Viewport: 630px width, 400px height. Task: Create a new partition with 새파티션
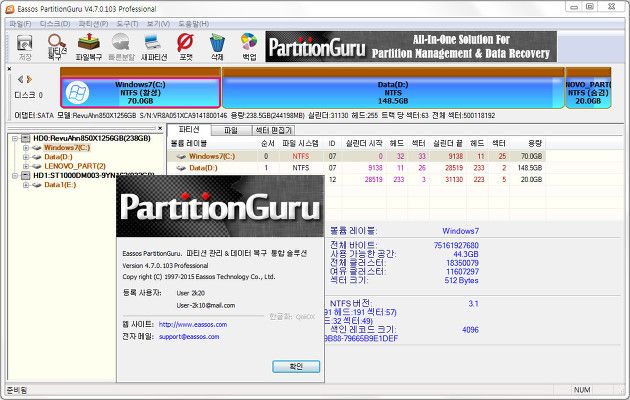tap(153, 47)
